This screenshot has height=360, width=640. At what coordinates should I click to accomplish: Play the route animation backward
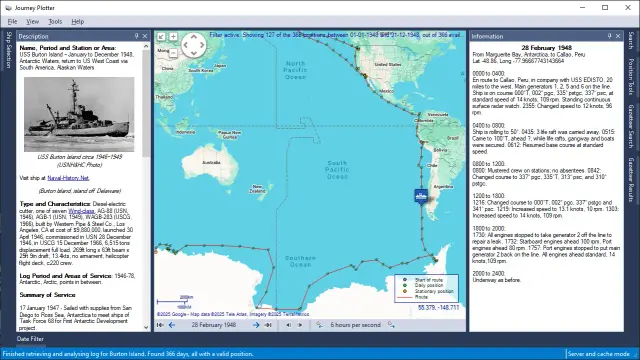tap(289, 325)
